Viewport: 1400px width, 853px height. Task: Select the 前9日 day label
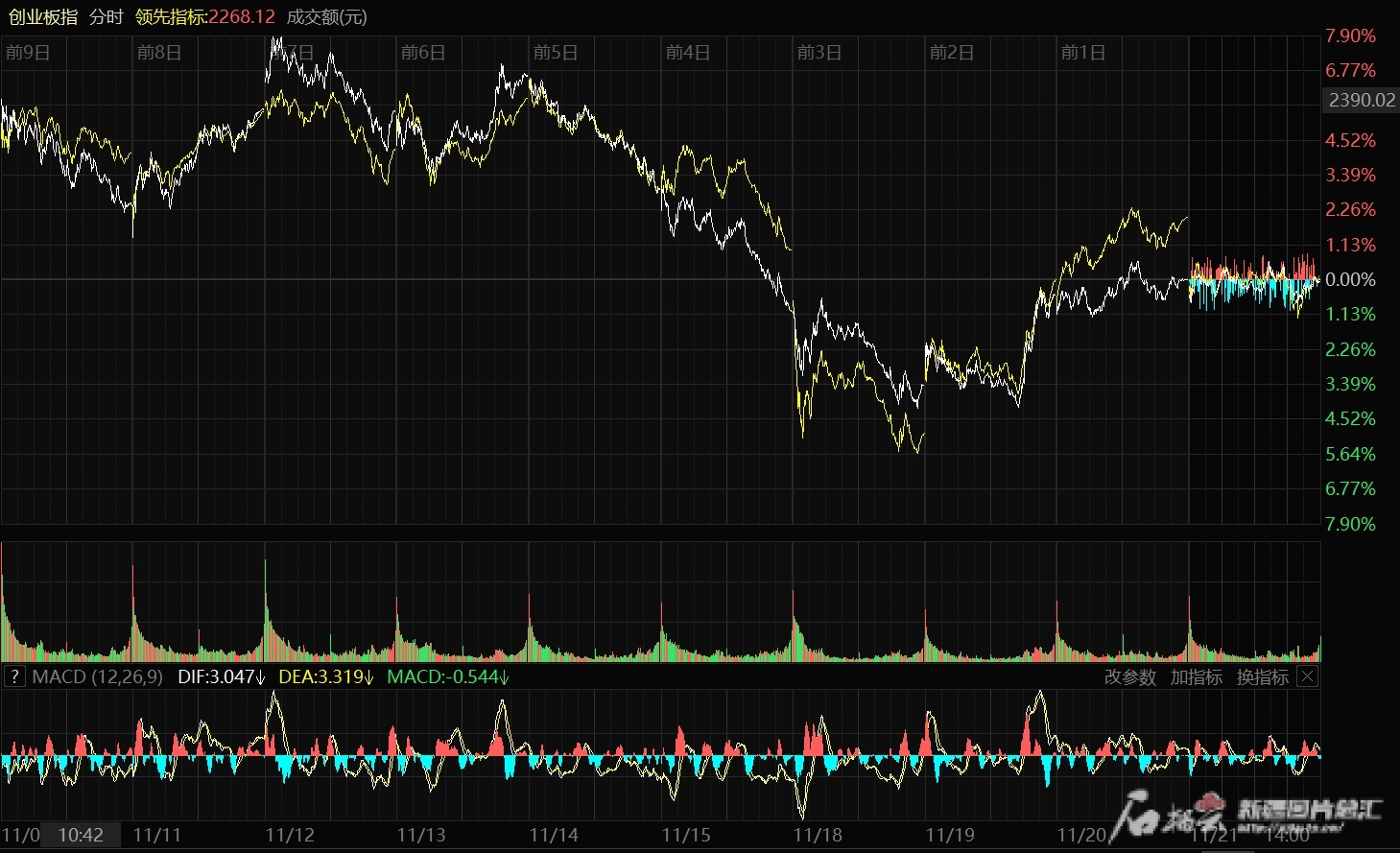tap(28, 52)
